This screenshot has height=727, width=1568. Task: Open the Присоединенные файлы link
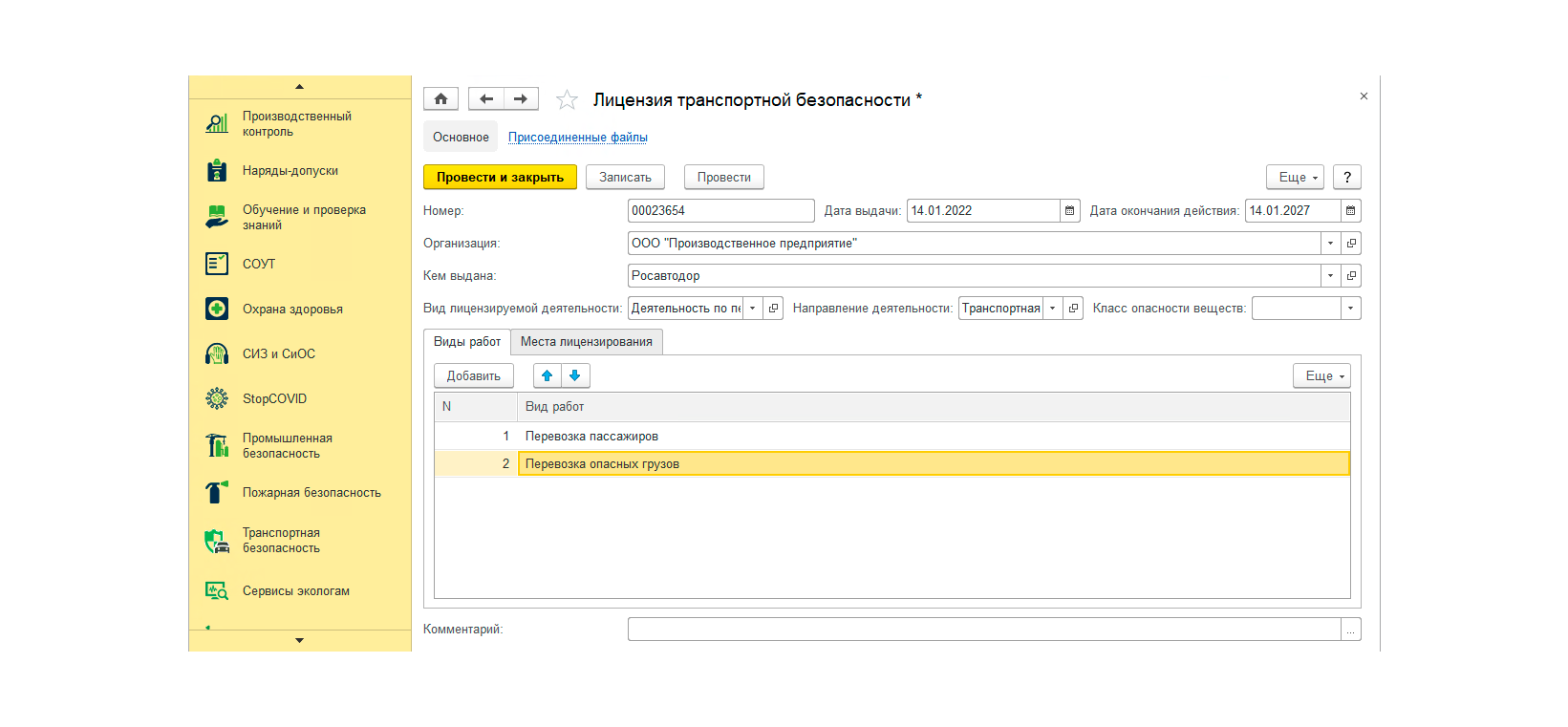tap(578, 138)
